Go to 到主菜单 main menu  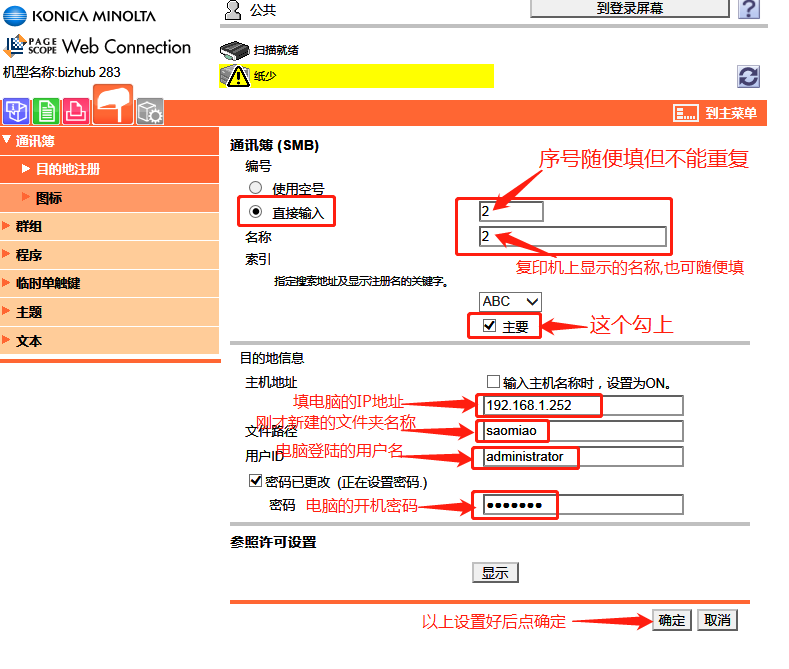click(x=716, y=113)
